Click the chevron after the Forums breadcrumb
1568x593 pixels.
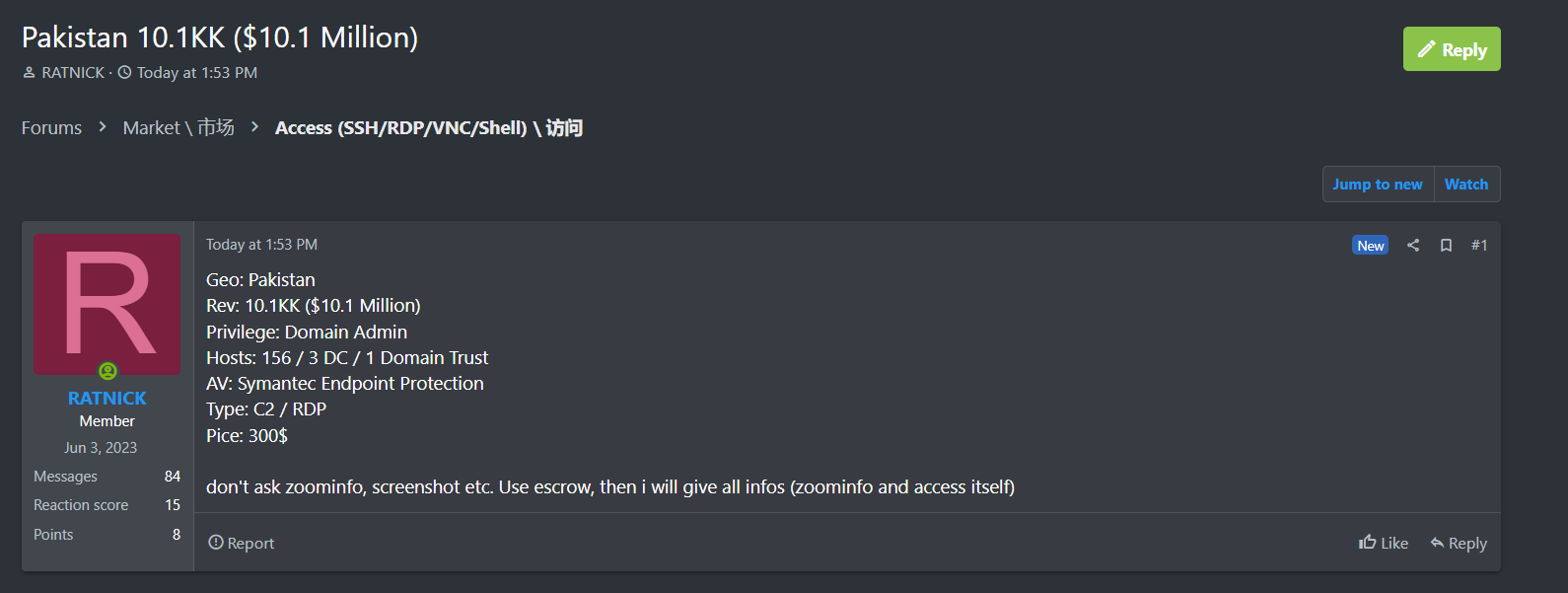(103, 127)
